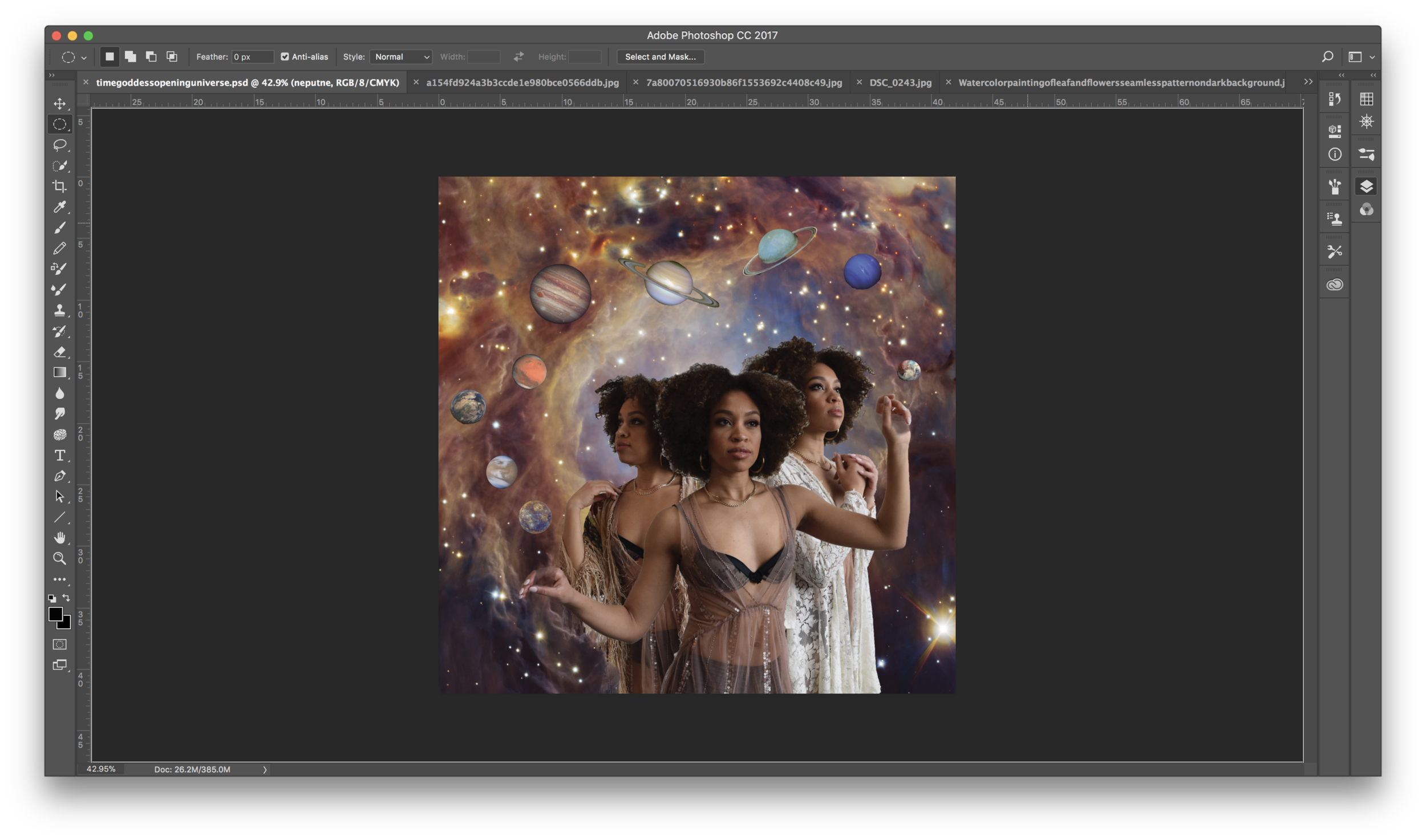This screenshot has height=840, width=1426.
Task: Change screen mode from the toolbar
Action: click(59, 665)
